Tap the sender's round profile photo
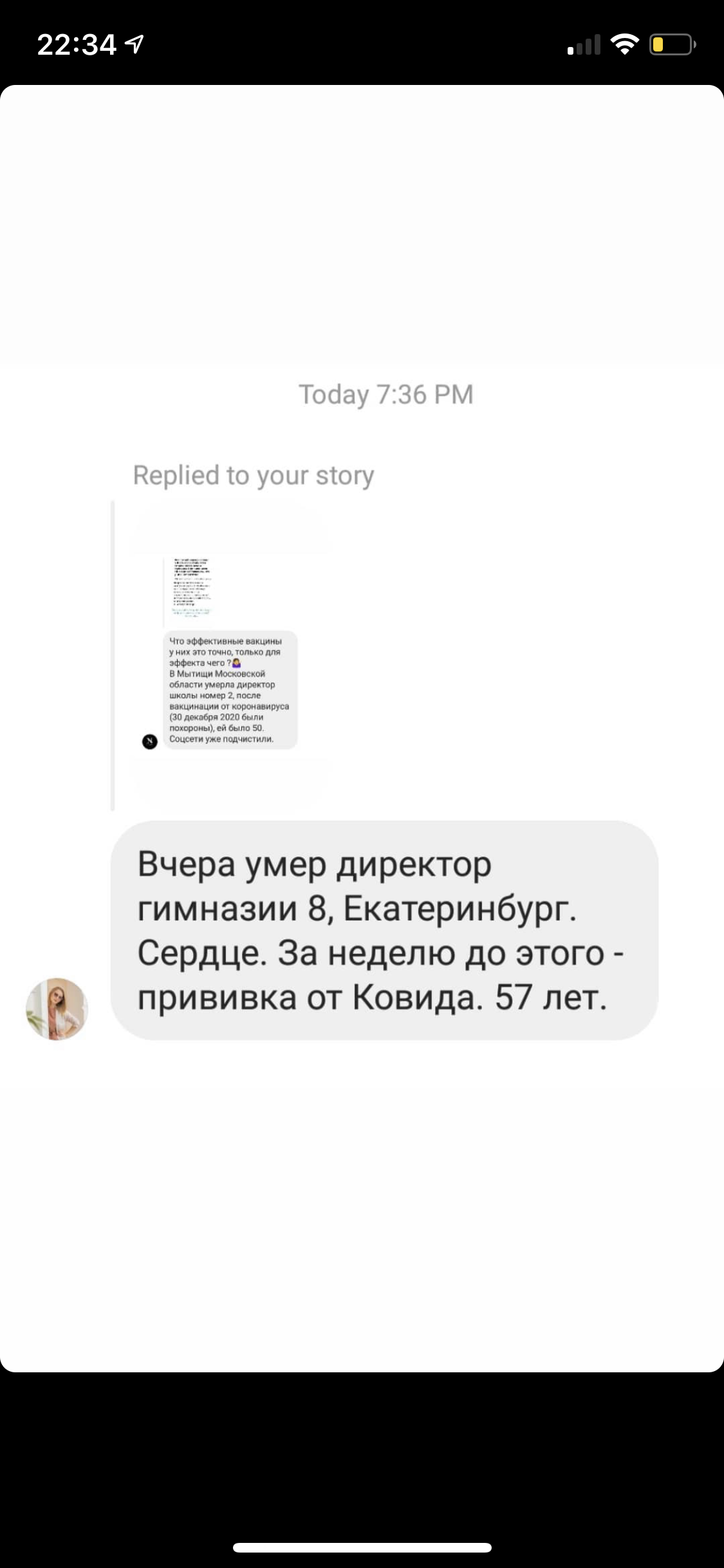Viewport: 724px width, 1568px height. pyautogui.click(x=57, y=1009)
